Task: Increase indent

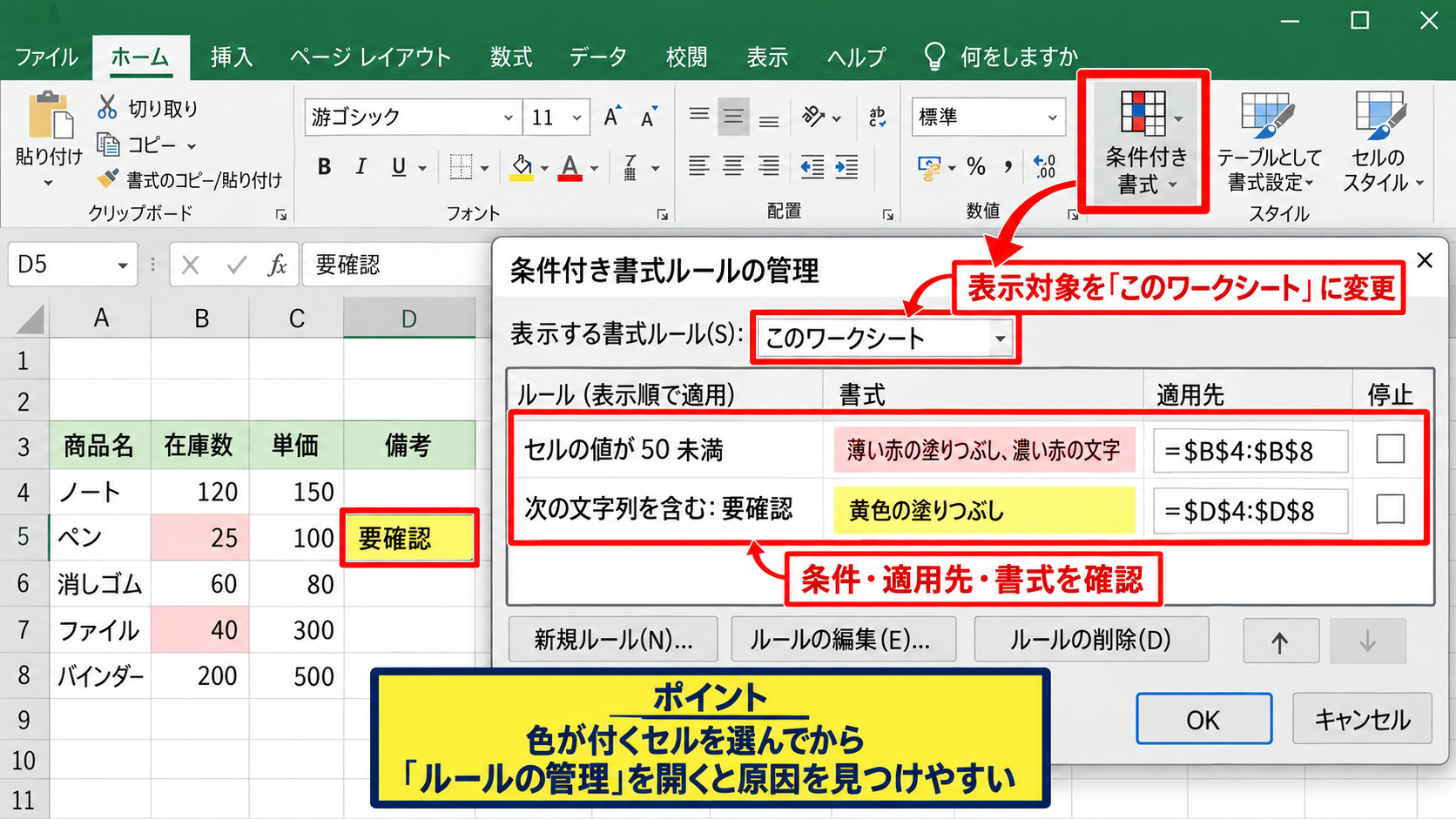Action: tap(846, 166)
